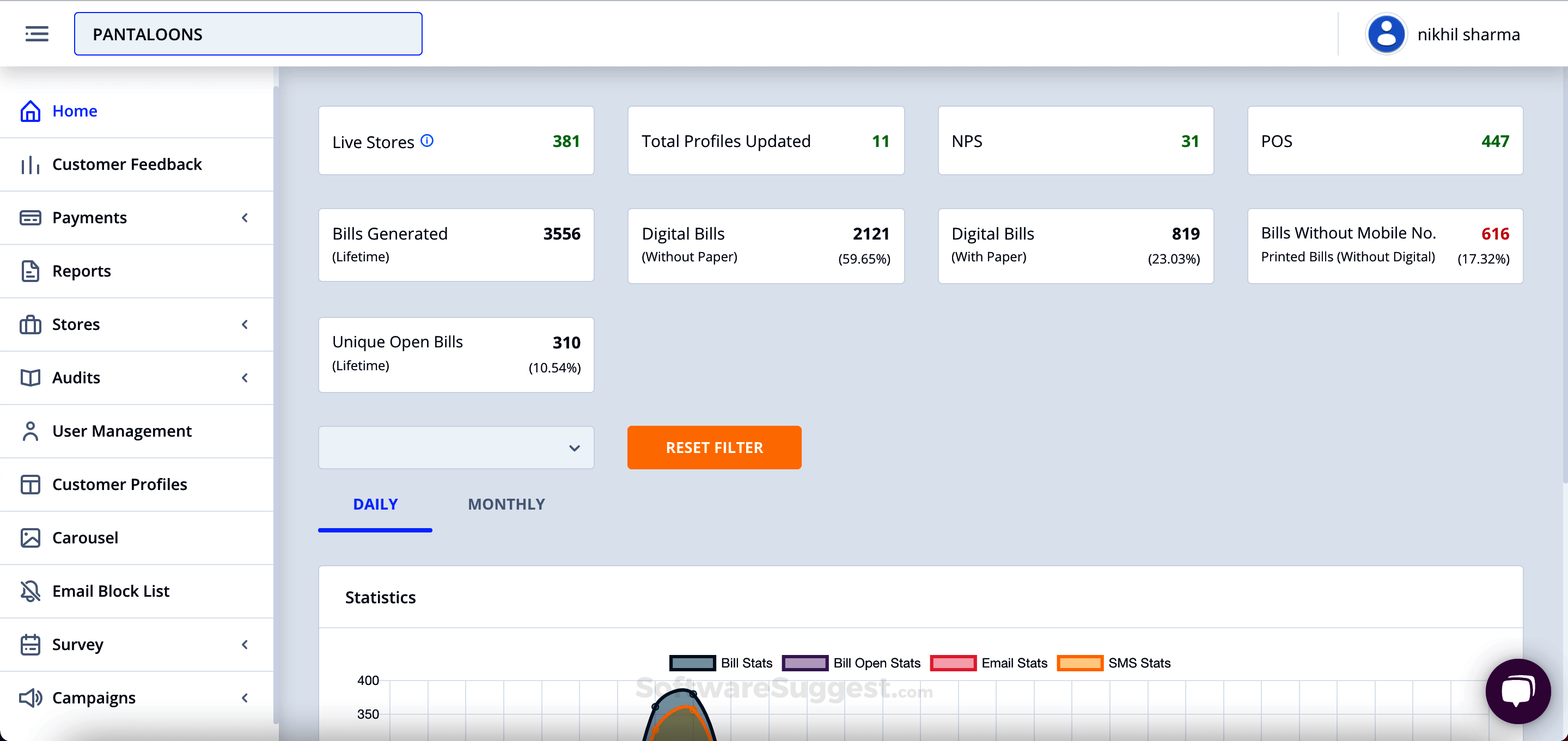Click the RESET FILTER button
This screenshot has height=741, width=1568.
[x=713, y=448]
